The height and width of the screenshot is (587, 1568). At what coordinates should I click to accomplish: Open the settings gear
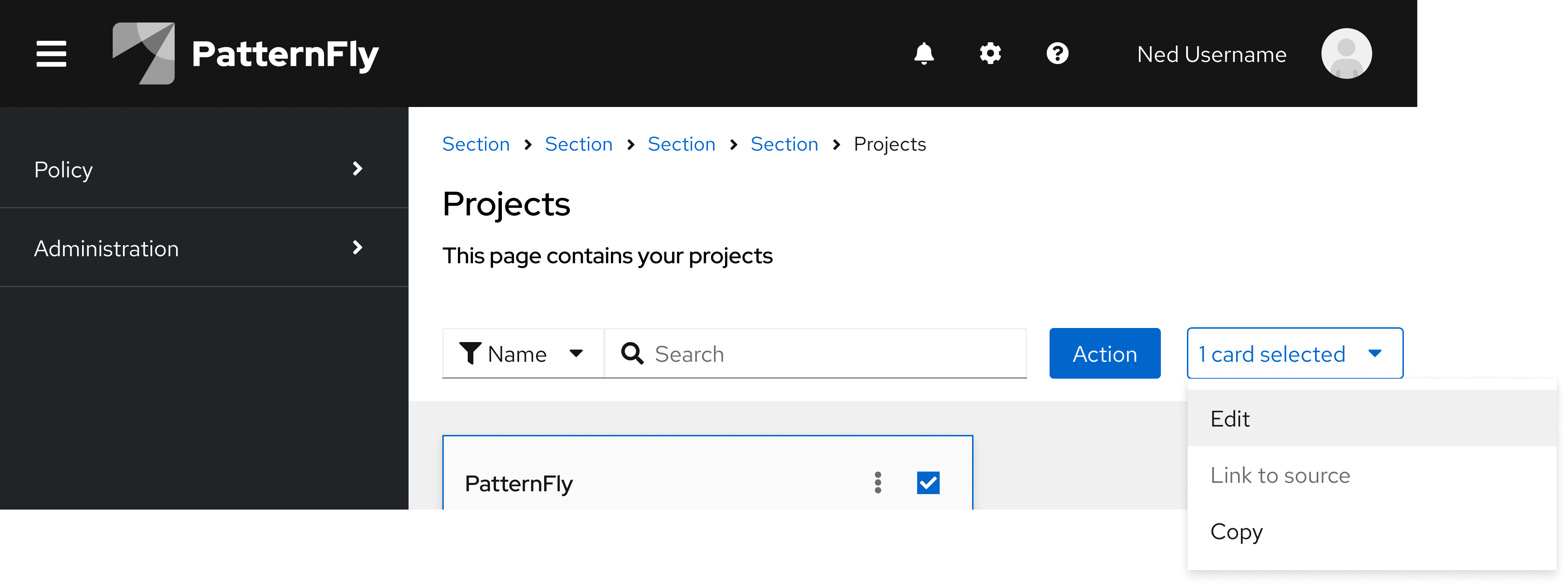[990, 53]
